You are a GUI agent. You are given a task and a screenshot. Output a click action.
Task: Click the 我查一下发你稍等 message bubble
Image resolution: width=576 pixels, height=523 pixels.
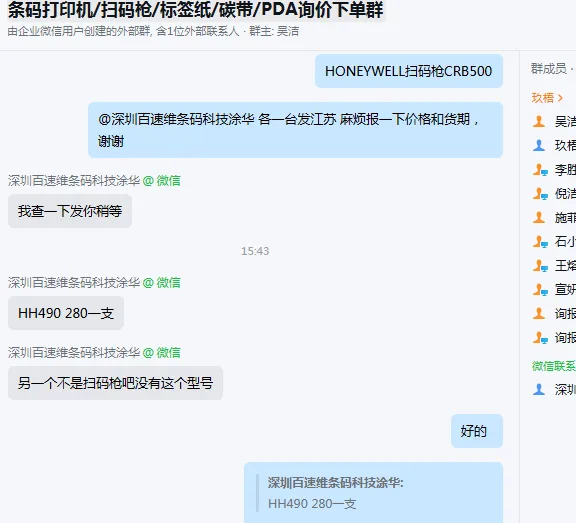[x=70, y=211]
